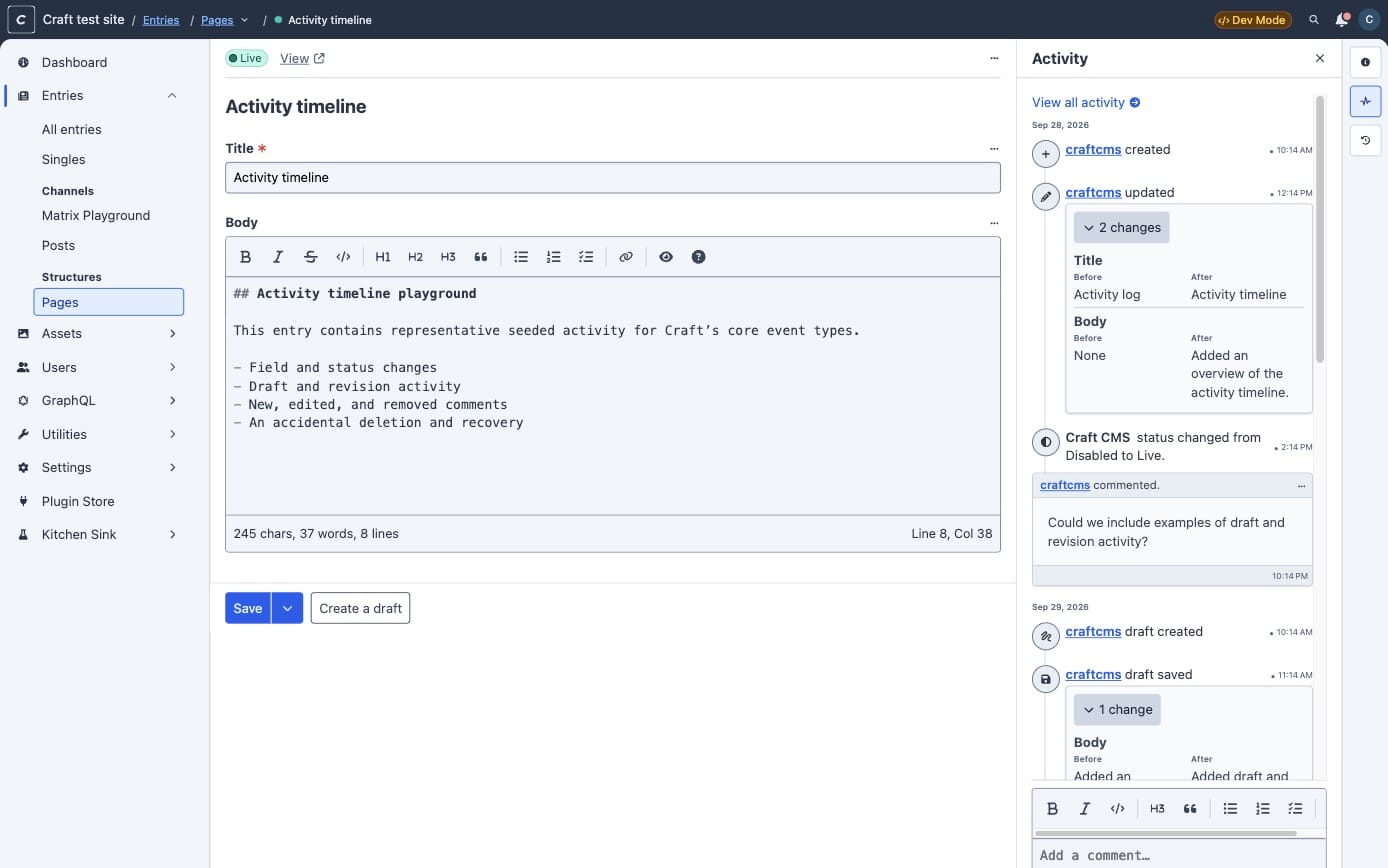Click the Create a draft button

tap(360, 608)
